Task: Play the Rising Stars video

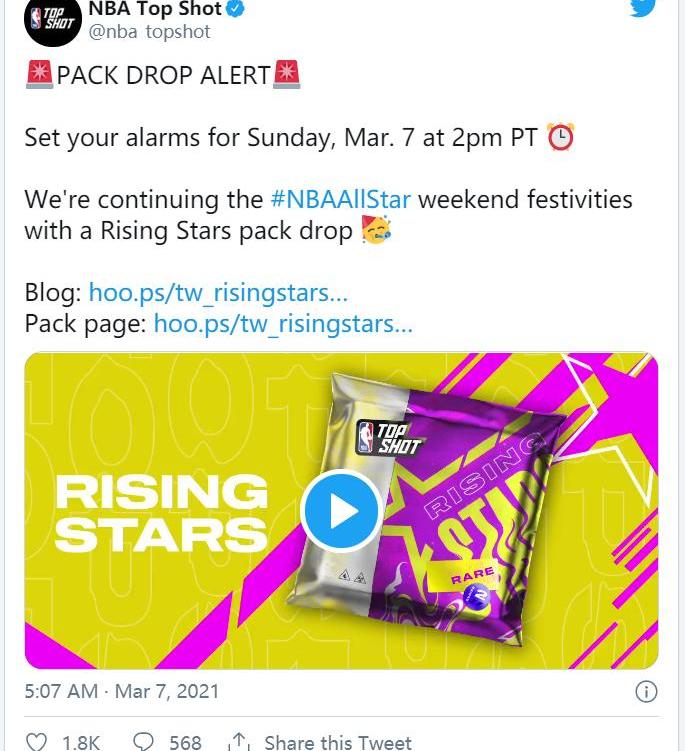Action: point(342,511)
